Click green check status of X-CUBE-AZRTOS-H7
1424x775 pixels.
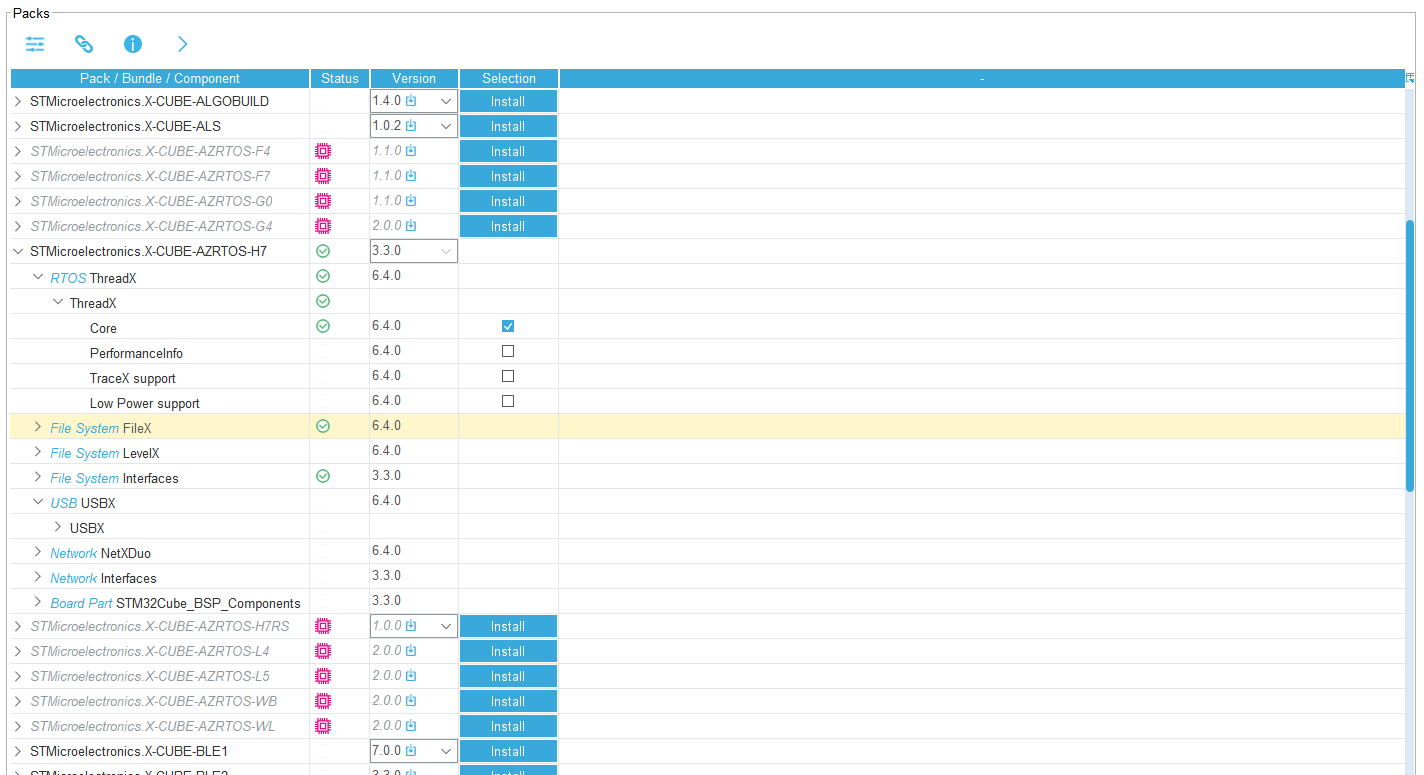pyautogui.click(x=322, y=251)
